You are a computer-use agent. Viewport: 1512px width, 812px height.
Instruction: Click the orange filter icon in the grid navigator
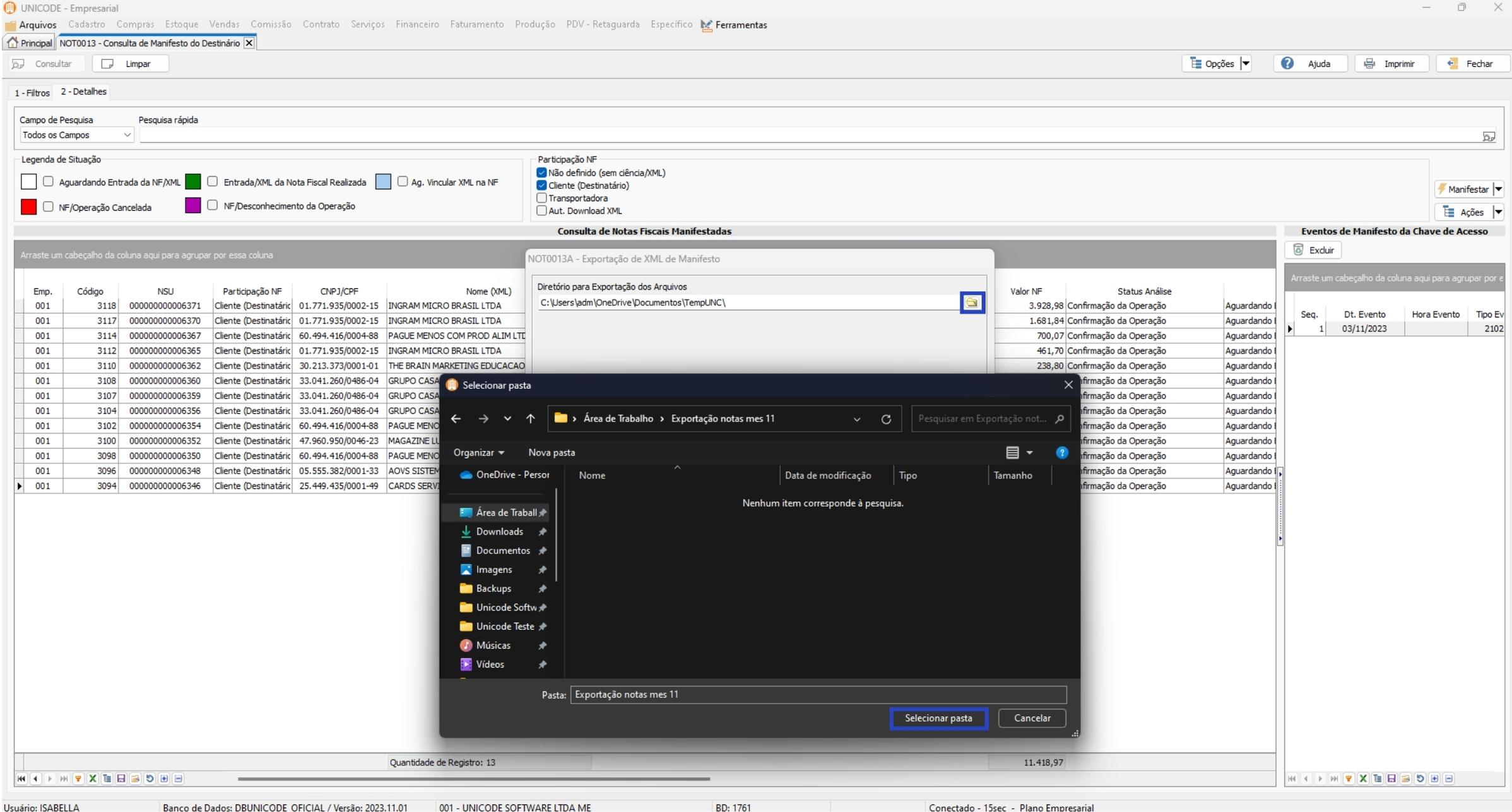[x=78, y=779]
